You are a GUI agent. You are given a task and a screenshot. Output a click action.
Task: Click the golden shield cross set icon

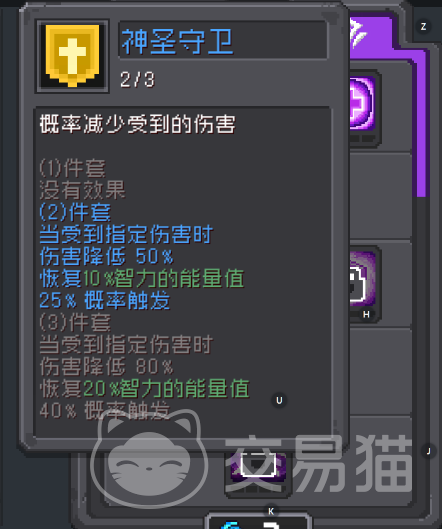click(73, 56)
